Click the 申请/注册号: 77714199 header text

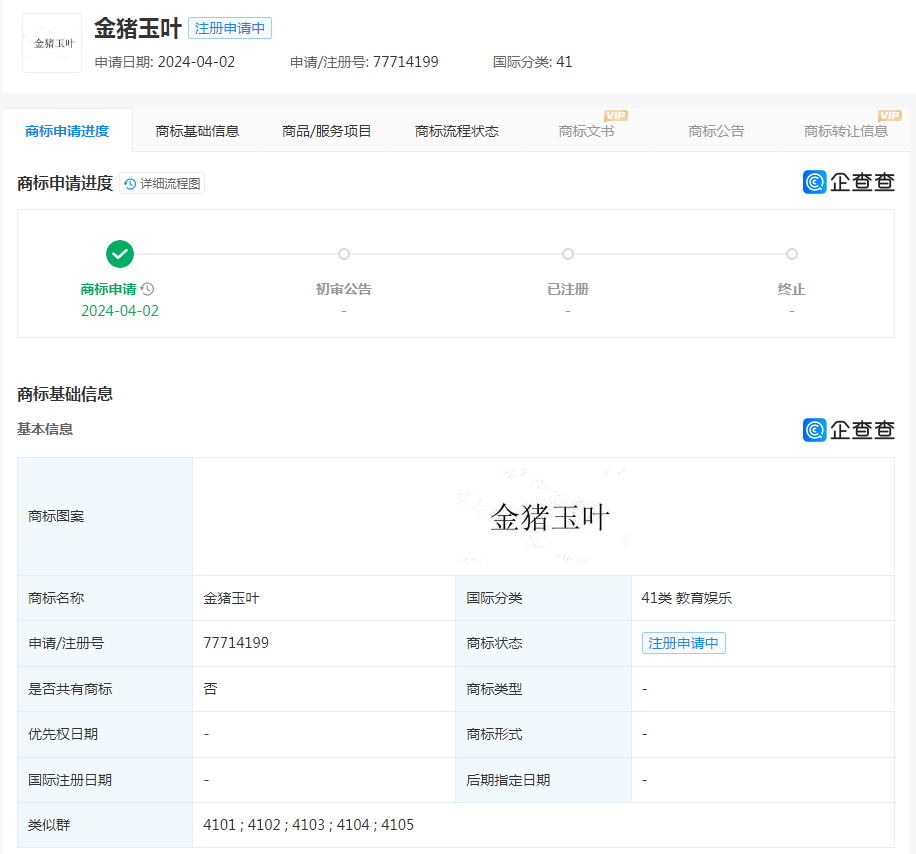364,62
